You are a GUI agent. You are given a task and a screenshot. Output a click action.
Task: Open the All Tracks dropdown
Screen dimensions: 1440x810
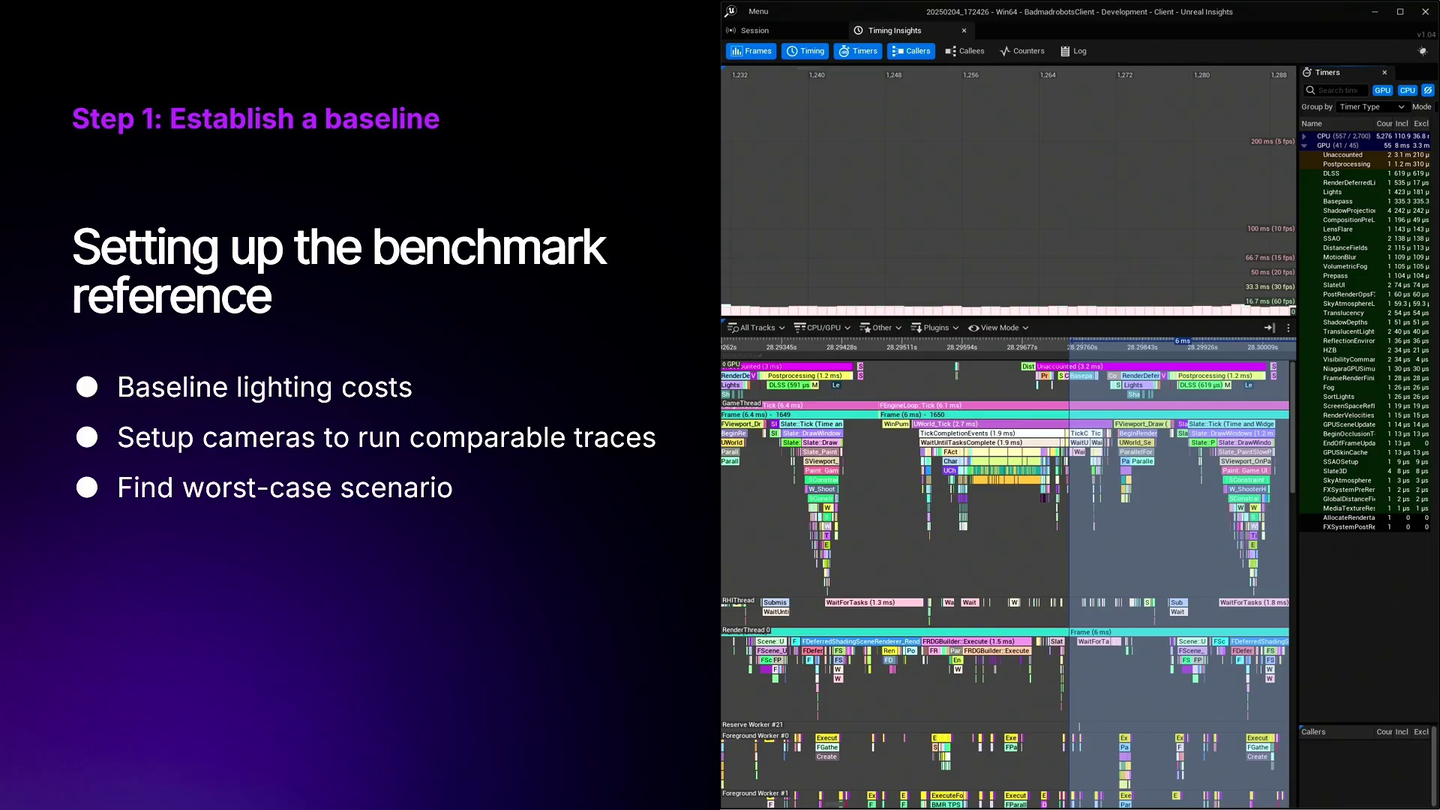click(x=756, y=328)
